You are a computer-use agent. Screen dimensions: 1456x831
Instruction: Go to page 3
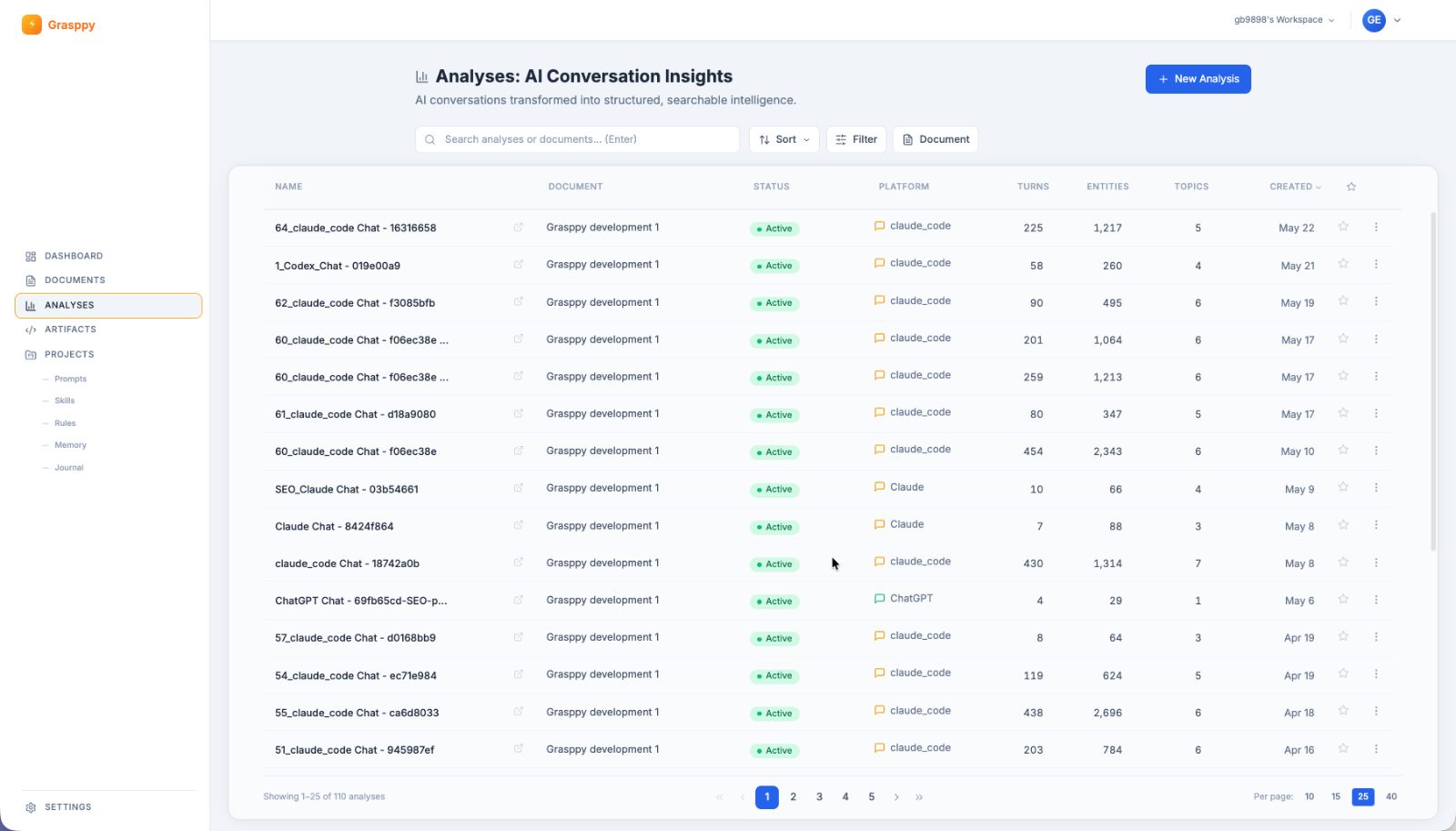[x=819, y=797]
